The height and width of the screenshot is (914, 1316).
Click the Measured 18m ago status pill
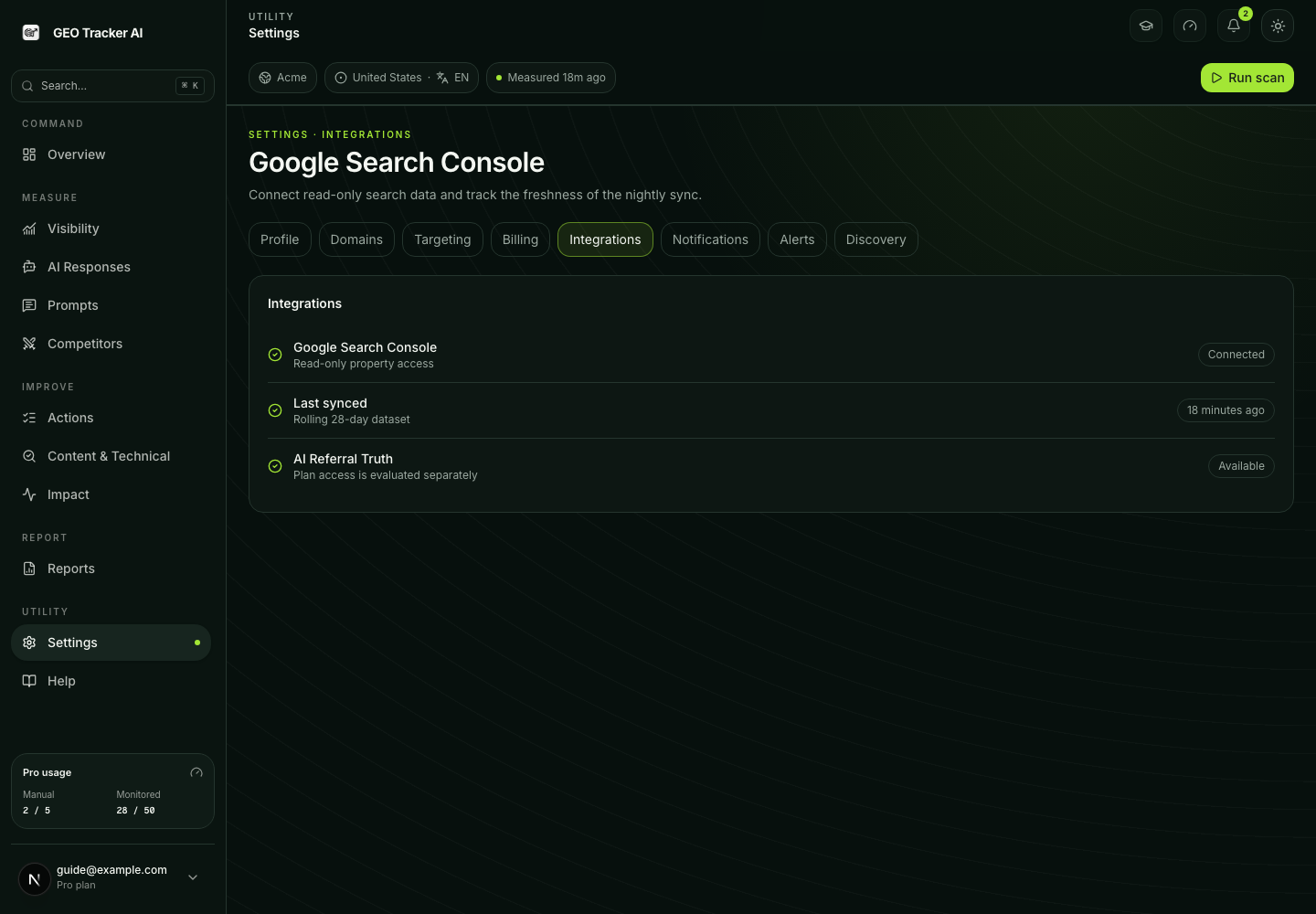[551, 78]
